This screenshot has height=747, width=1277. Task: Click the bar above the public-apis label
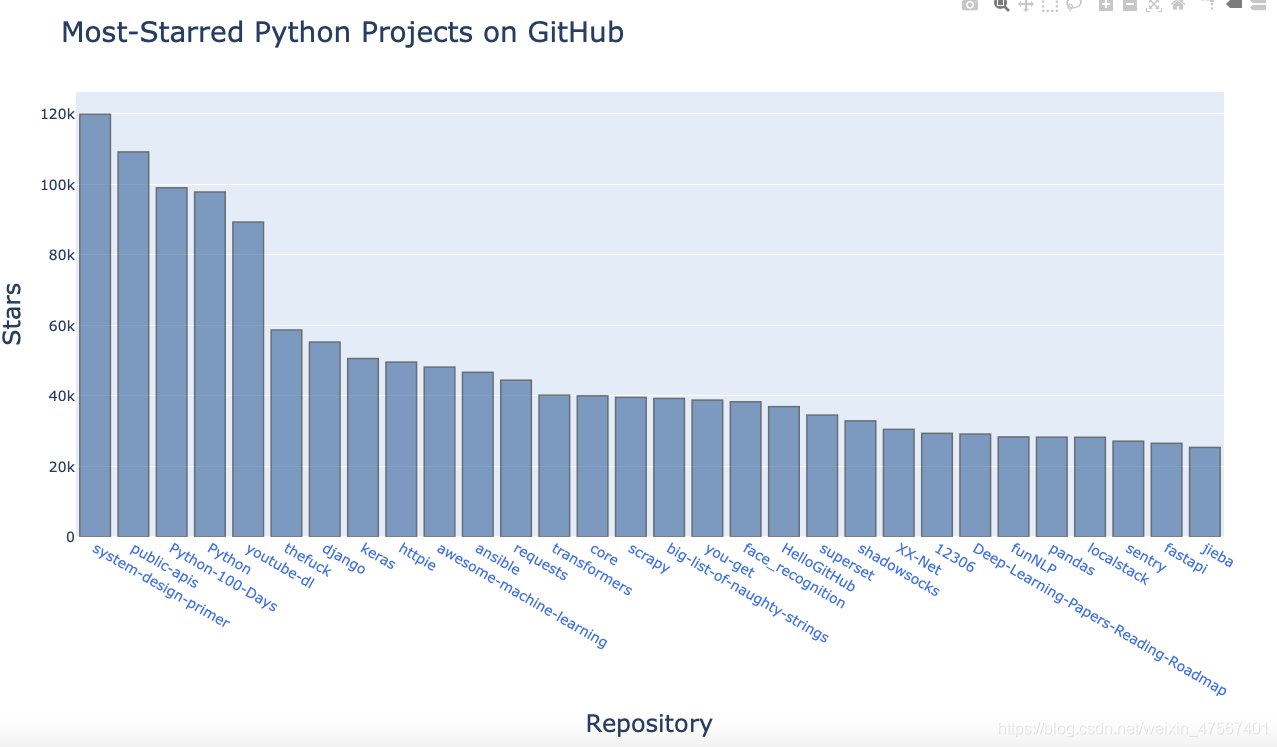(133, 344)
